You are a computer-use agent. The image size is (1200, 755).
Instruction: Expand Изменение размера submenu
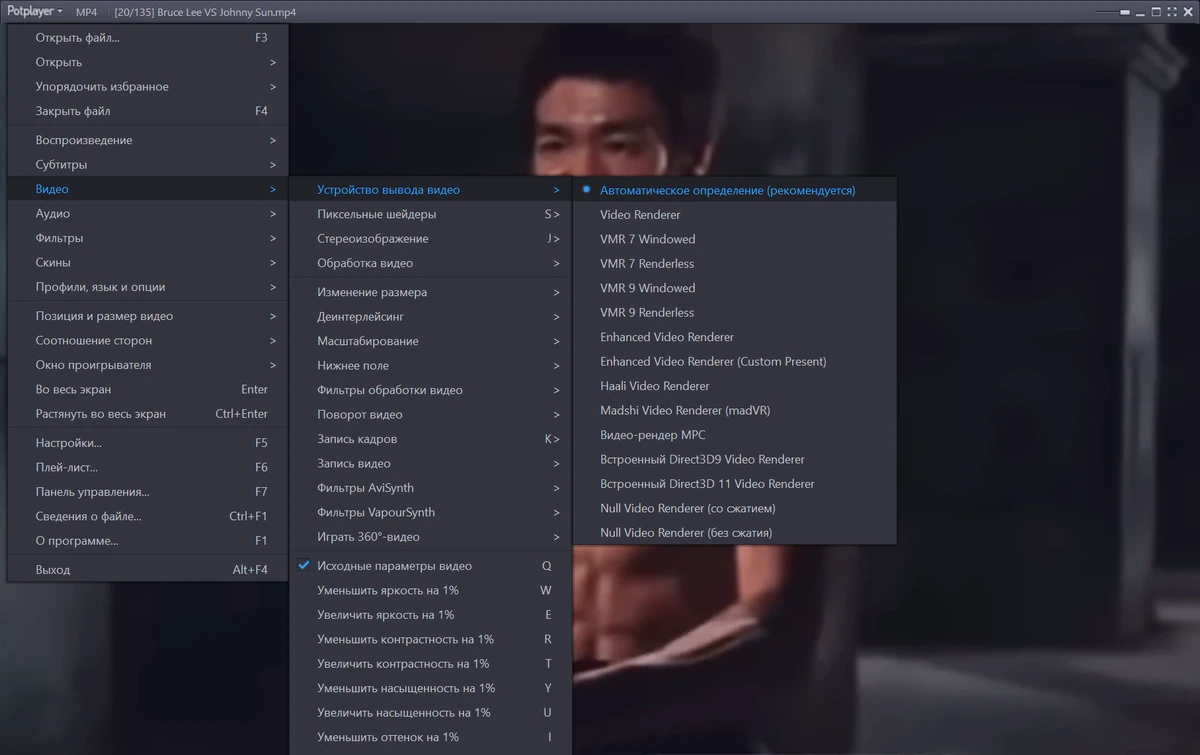pyautogui.click(x=430, y=292)
